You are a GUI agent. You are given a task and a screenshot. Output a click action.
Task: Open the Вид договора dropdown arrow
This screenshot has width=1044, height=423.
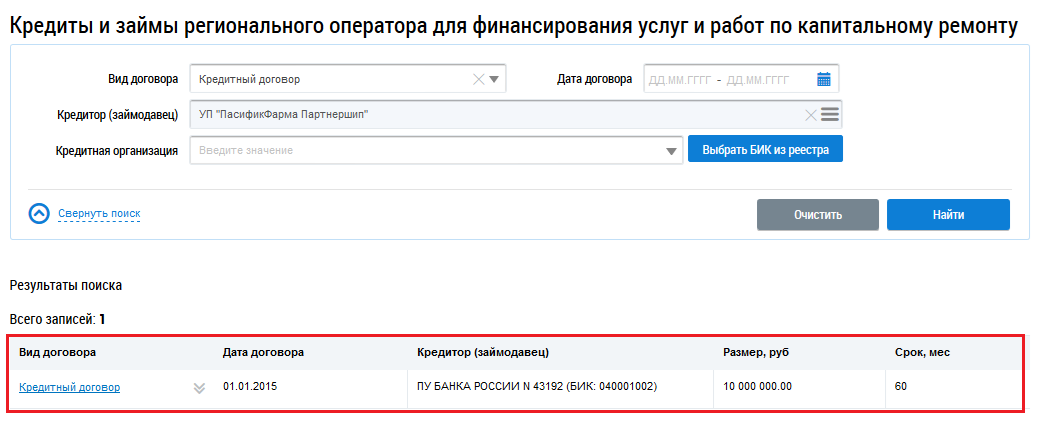(x=494, y=79)
